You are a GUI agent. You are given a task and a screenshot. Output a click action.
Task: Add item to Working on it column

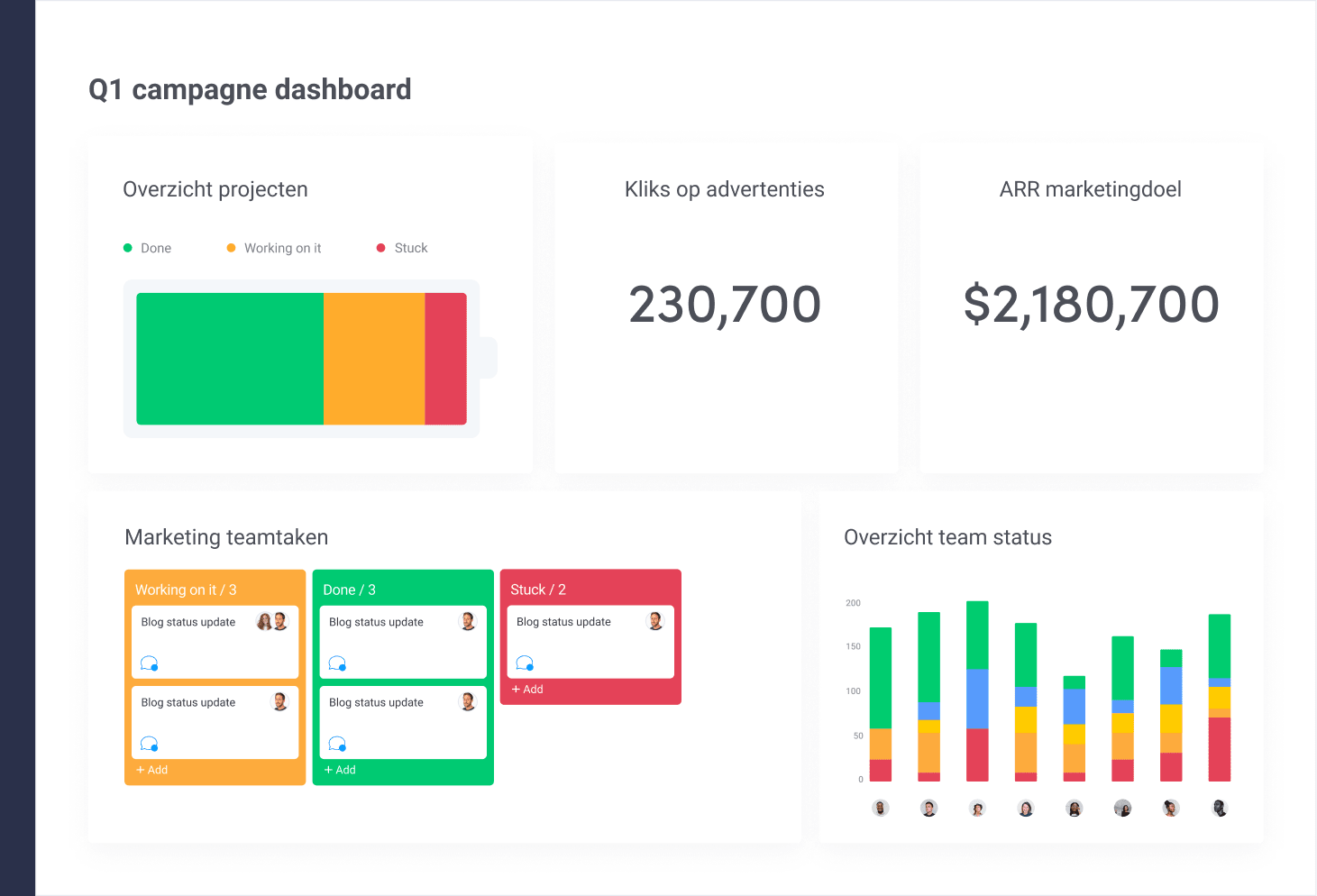point(151,770)
